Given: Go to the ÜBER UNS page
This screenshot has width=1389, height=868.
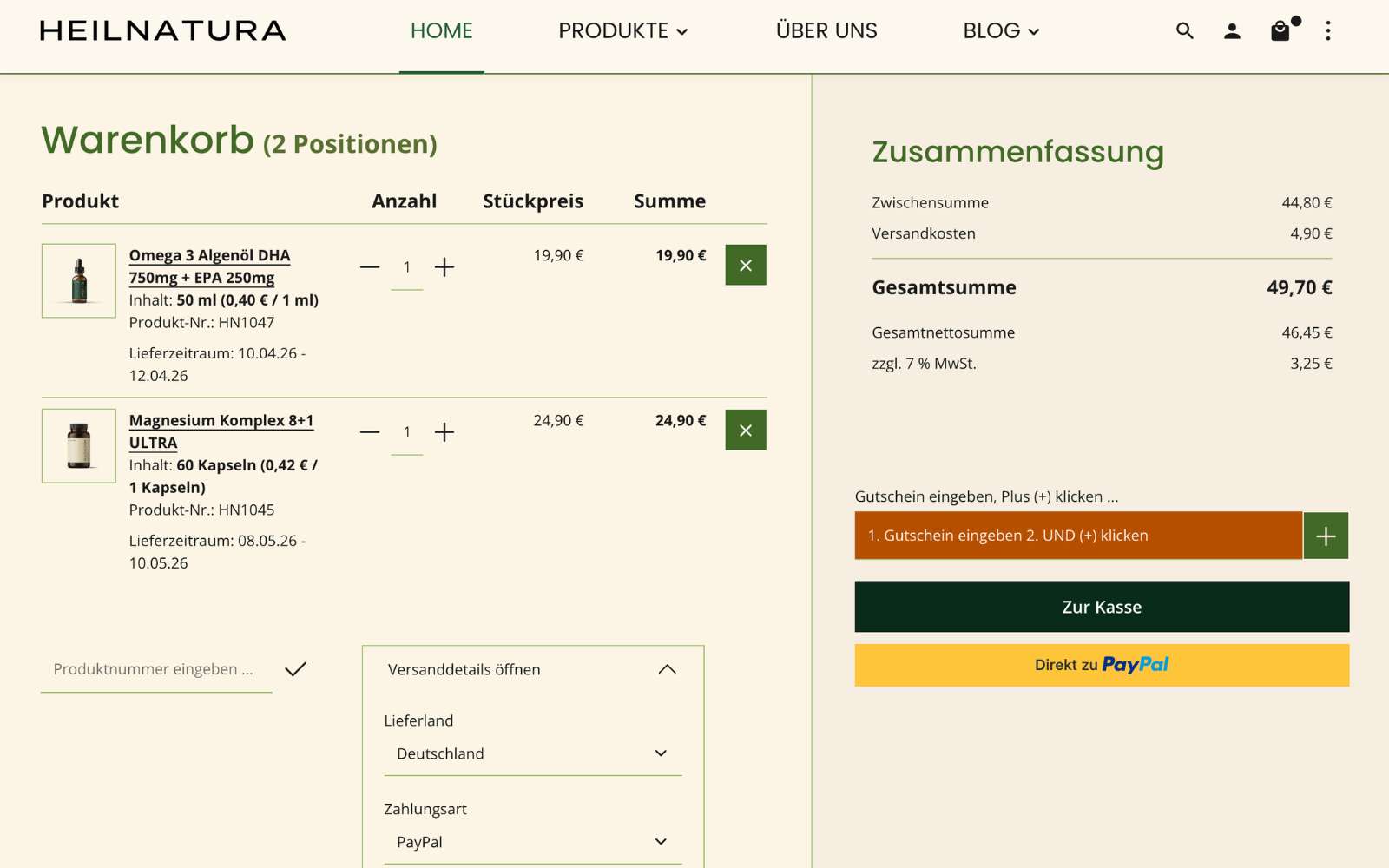Looking at the screenshot, I should click(x=826, y=31).
